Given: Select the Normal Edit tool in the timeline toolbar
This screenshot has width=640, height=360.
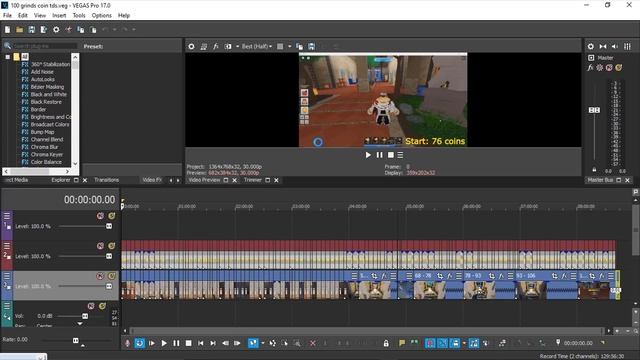Looking at the screenshot, I should tap(253, 343).
